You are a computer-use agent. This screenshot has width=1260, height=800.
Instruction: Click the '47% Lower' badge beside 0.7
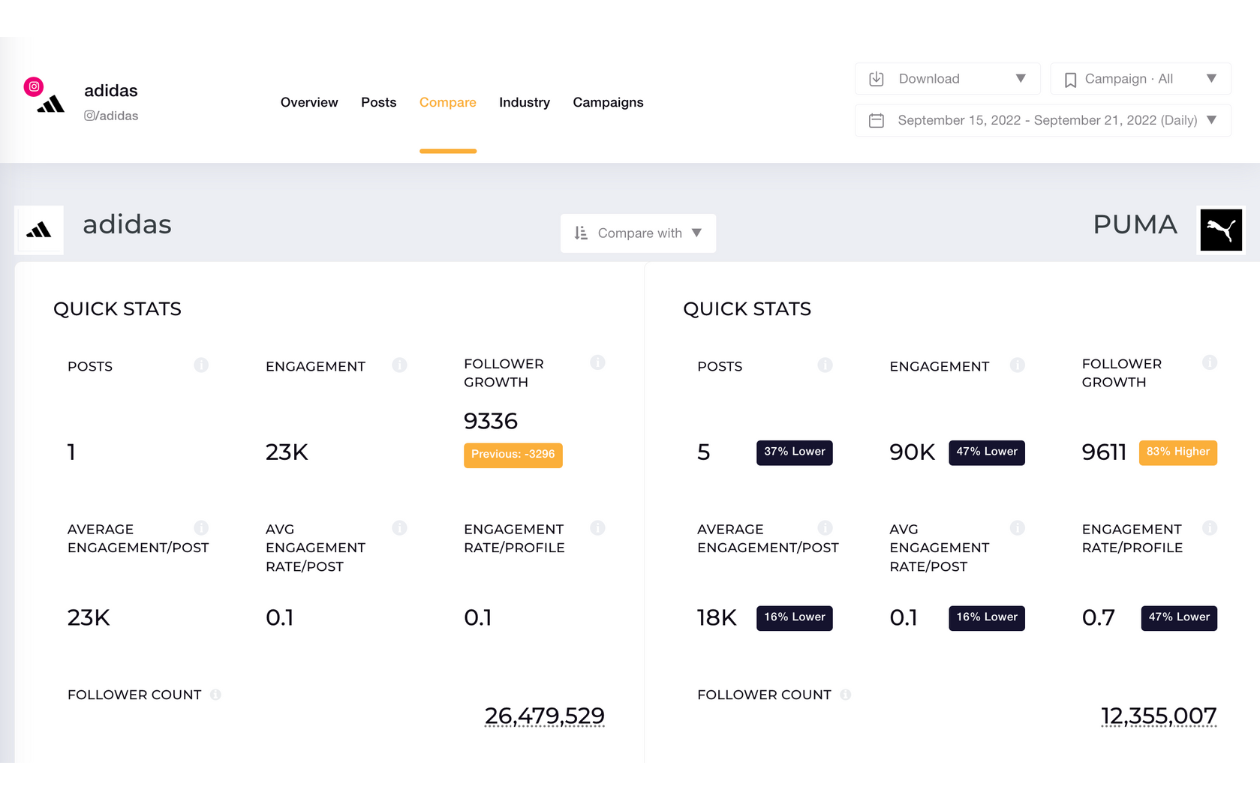pos(1179,618)
